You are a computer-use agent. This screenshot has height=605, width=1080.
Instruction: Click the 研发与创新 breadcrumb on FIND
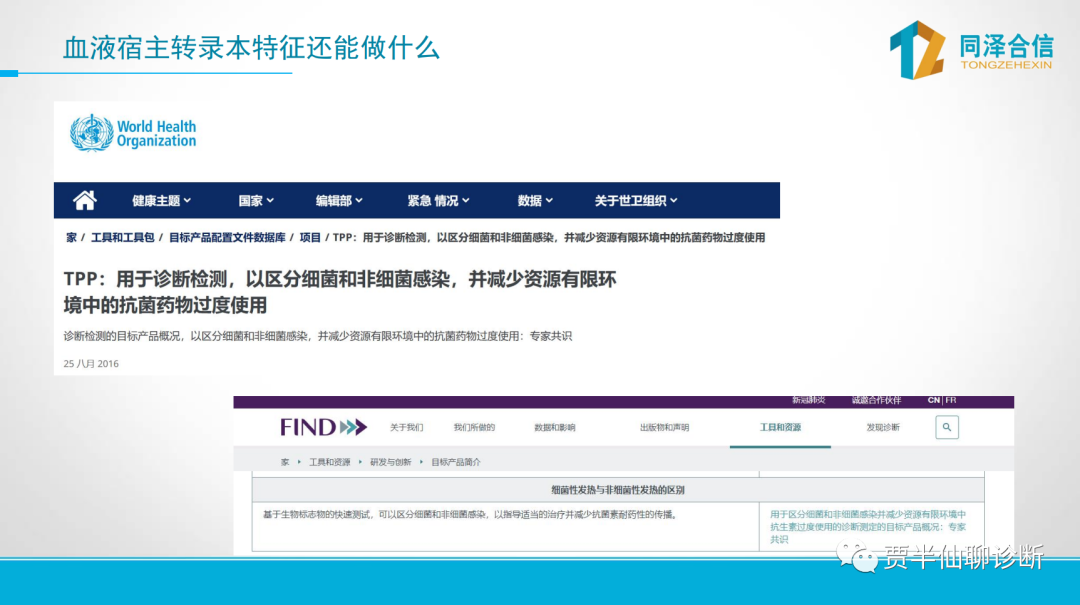click(x=391, y=462)
